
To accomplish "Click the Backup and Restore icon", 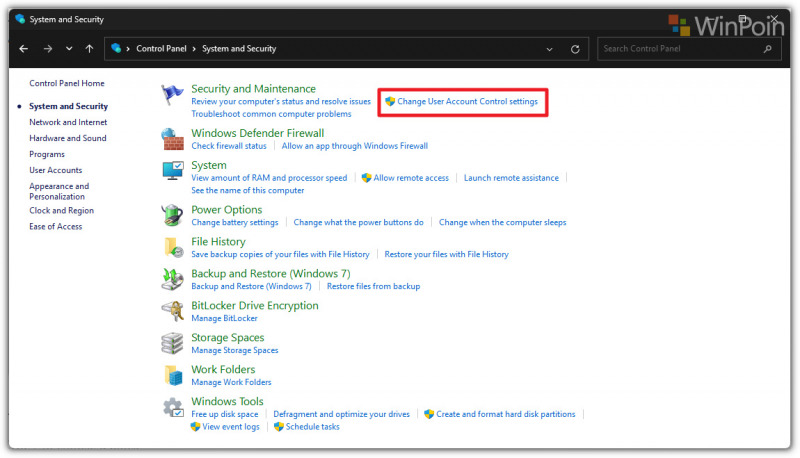I will coord(172,279).
